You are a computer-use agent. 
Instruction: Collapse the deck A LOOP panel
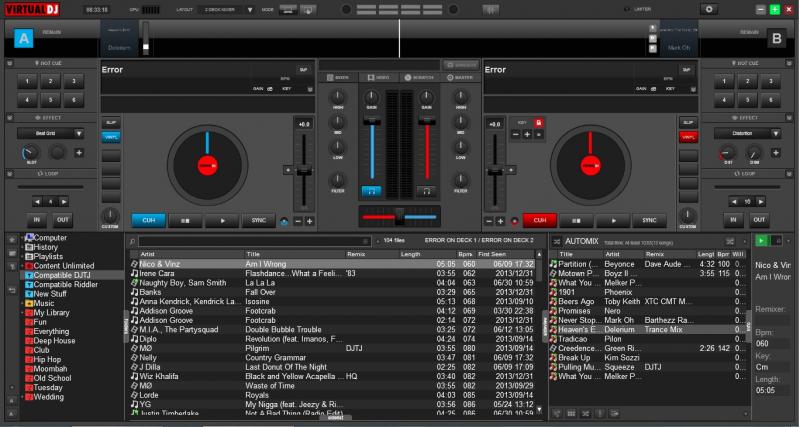(10, 174)
